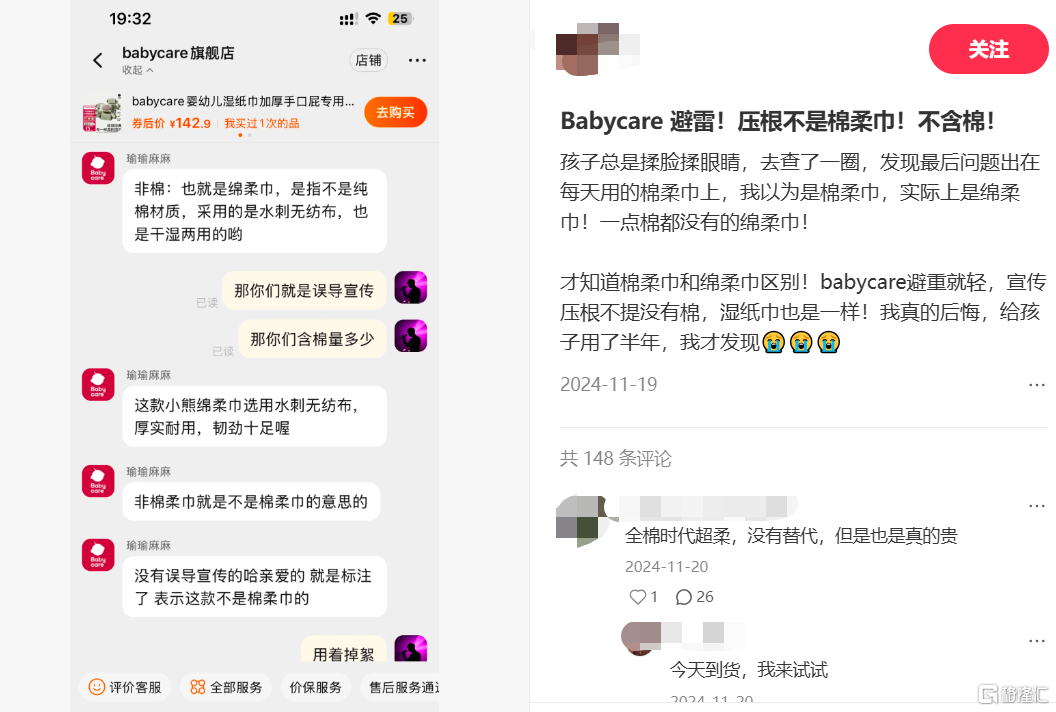Click the red 关注 follow button
The width and height of the screenshot is (1056, 712).
click(988, 49)
